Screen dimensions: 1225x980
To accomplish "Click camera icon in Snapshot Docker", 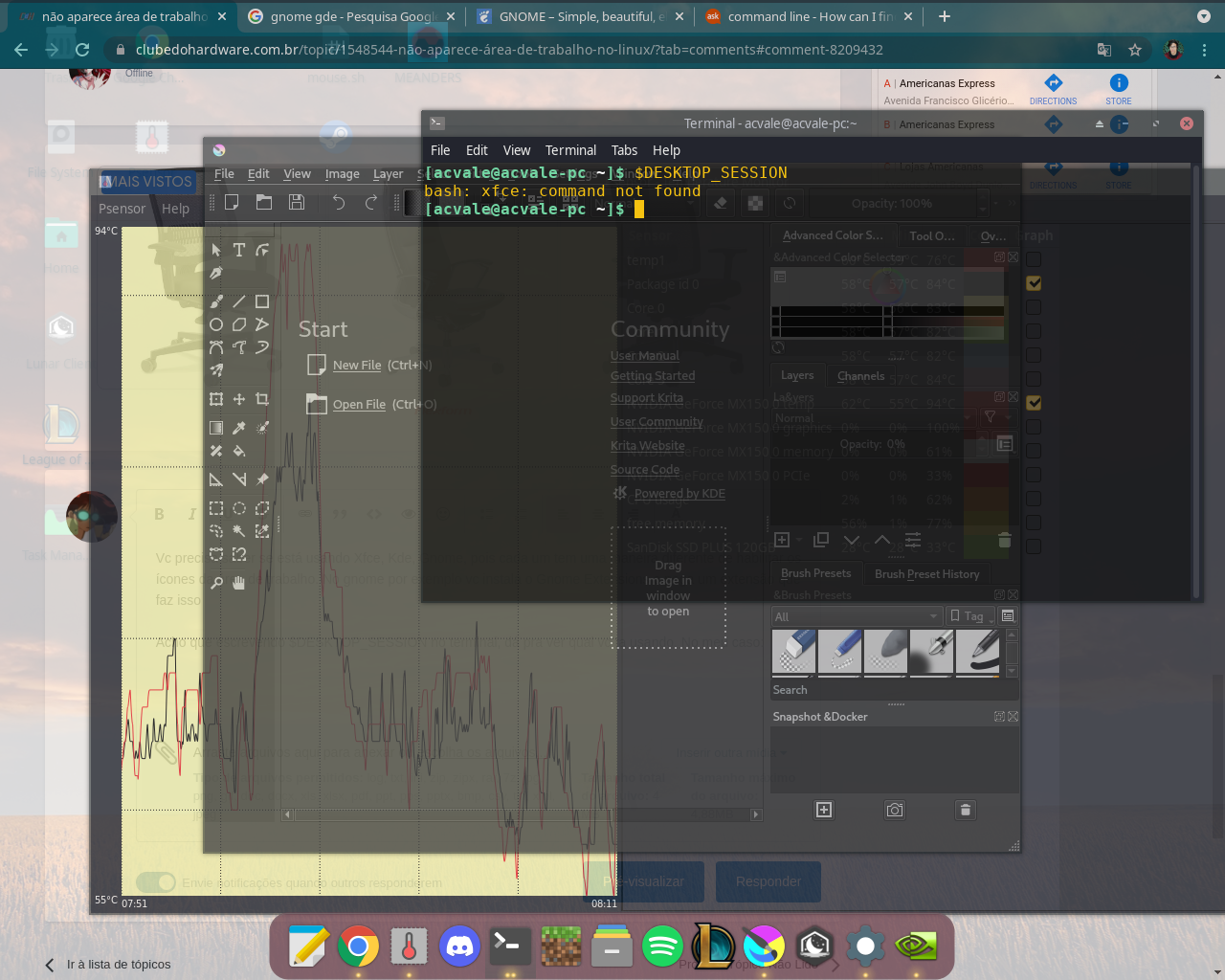I will coord(895,810).
